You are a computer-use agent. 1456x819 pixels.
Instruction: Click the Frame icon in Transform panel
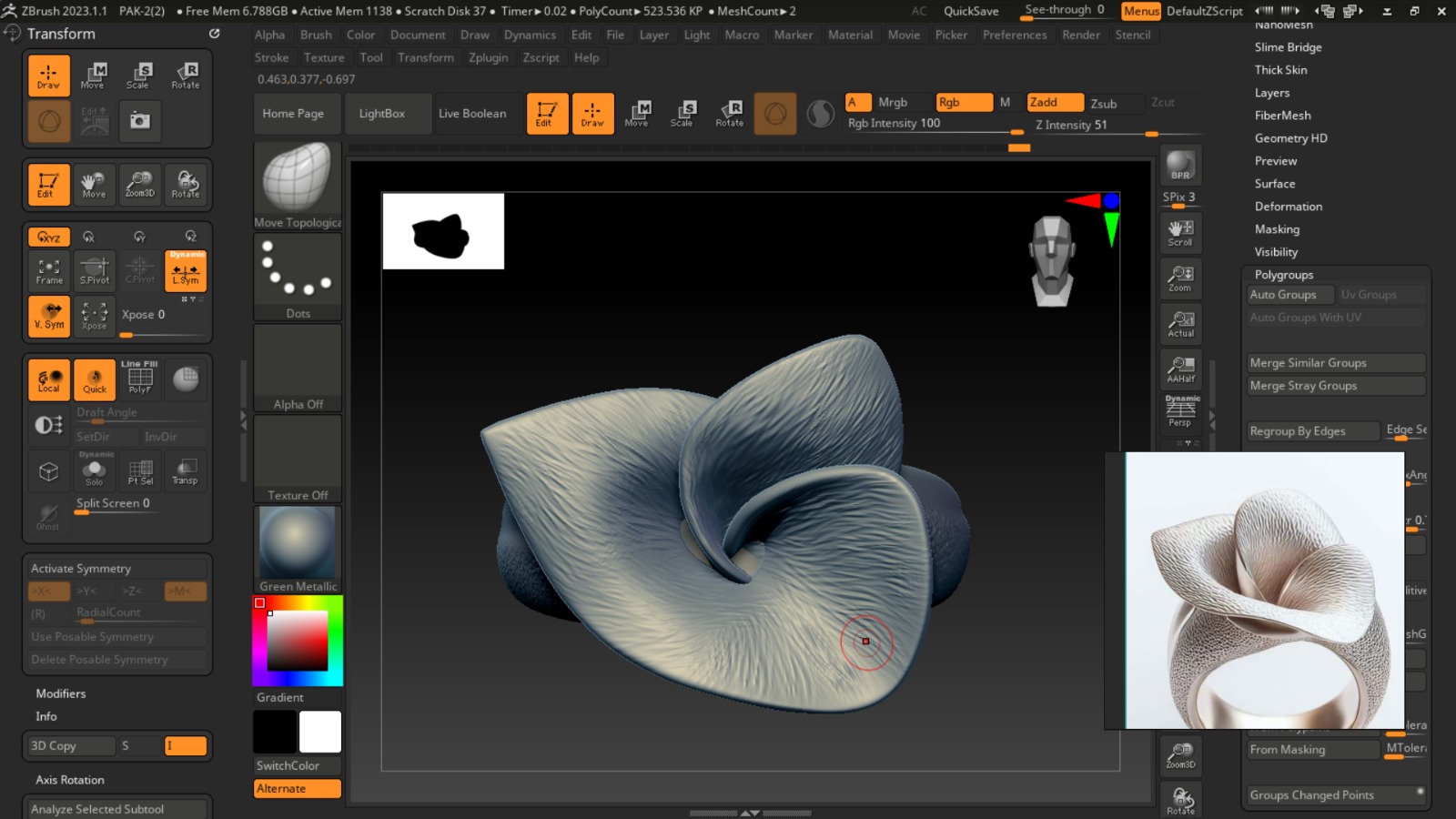point(49,270)
